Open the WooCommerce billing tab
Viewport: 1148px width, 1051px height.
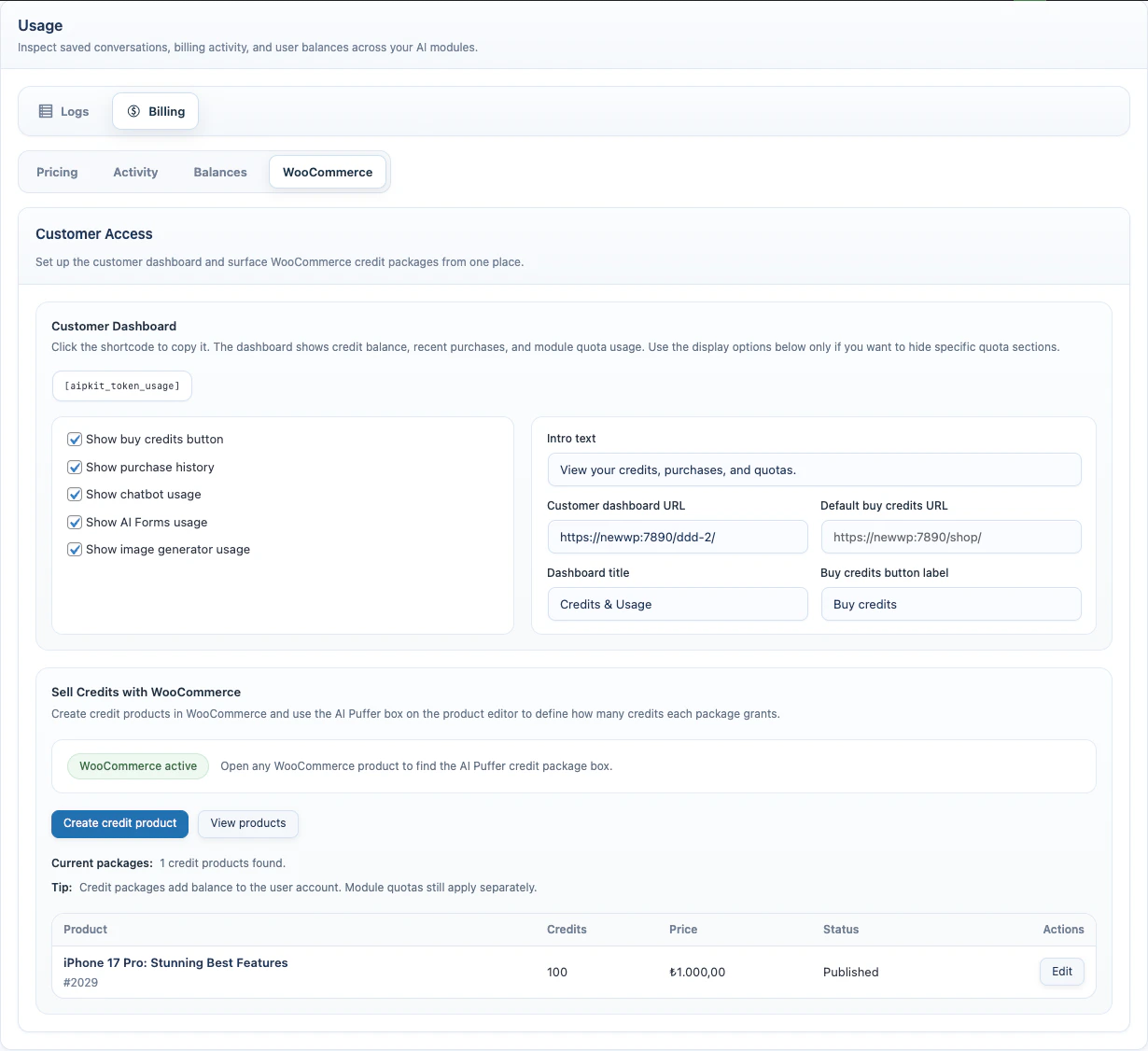click(327, 172)
